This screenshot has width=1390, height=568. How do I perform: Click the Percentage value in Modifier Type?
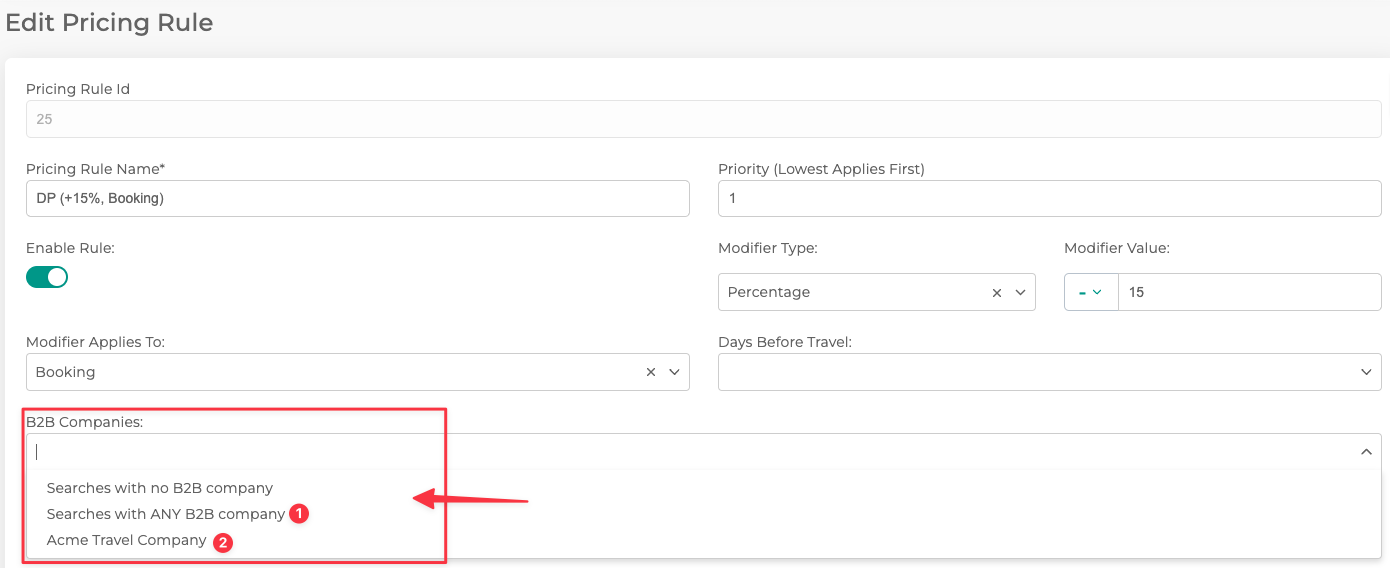(769, 293)
